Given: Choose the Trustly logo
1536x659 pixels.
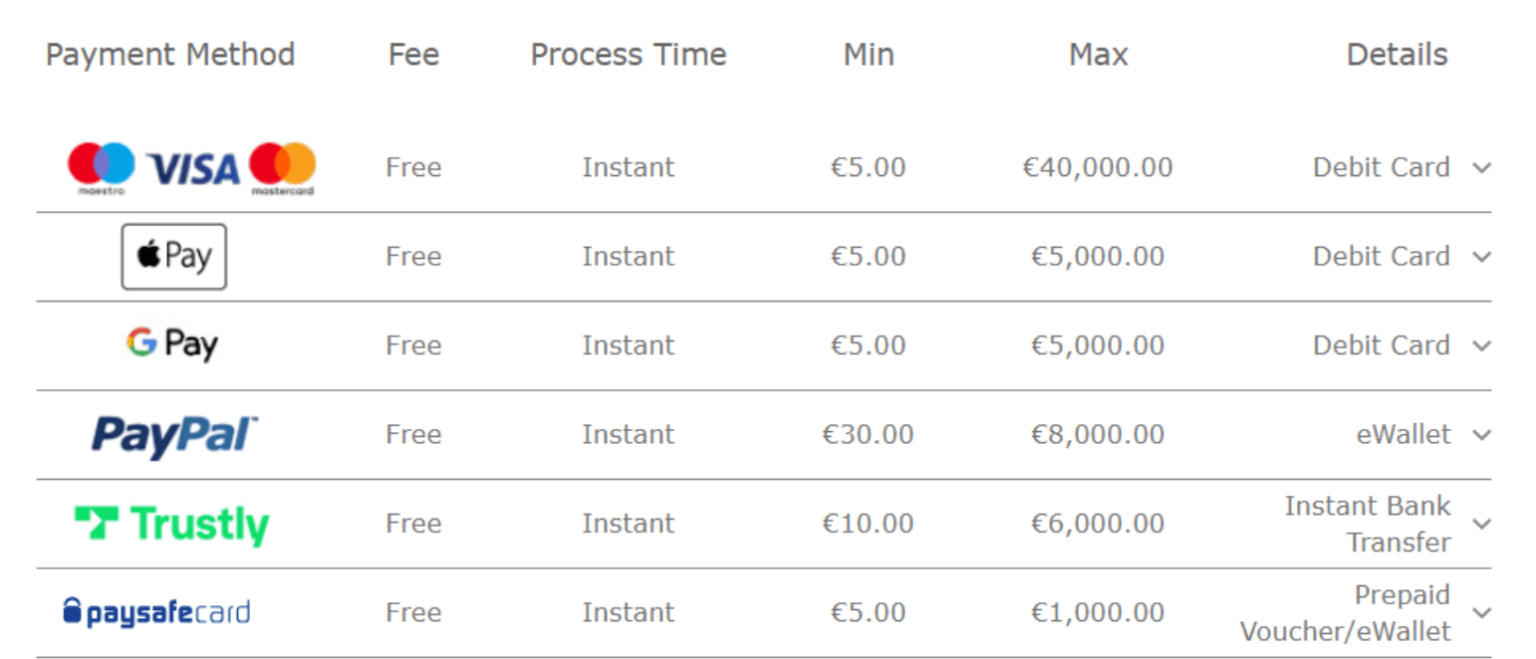Looking at the screenshot, I should [x=172, y=524].
